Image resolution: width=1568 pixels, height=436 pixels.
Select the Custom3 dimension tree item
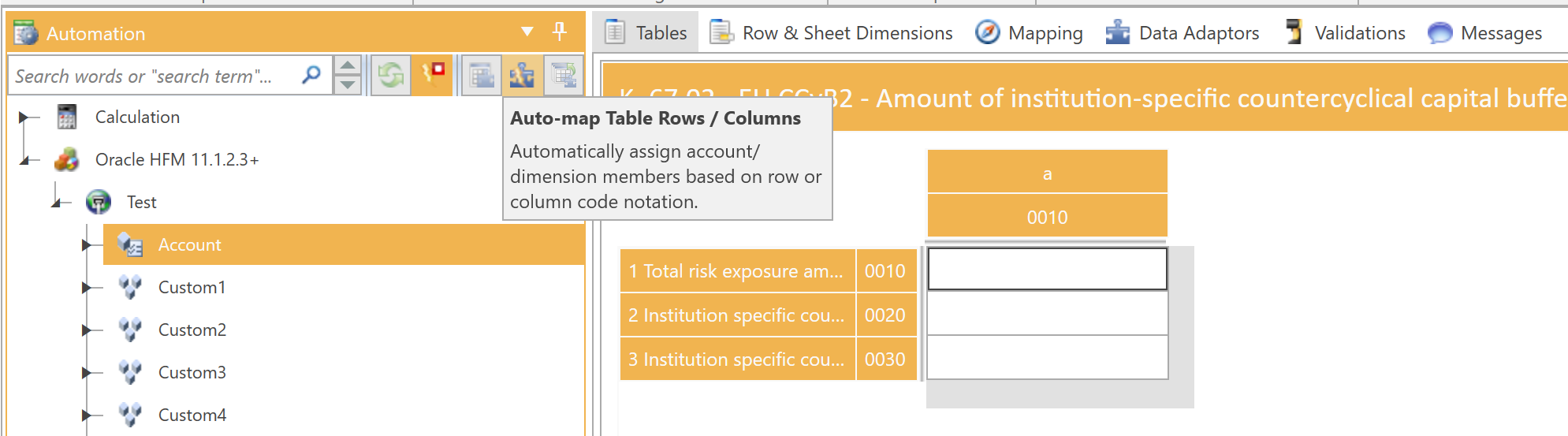coord(192,372)
